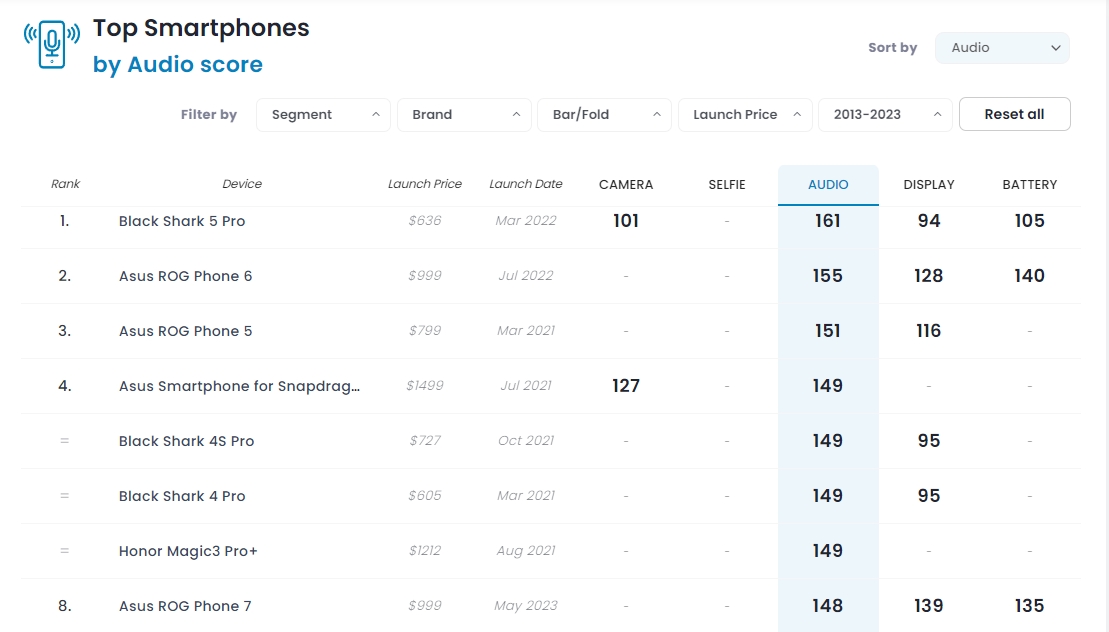Open the Asus ROG Phone 5 entry
This screenshot has width=1109, height=632.
tap(185, 332)
